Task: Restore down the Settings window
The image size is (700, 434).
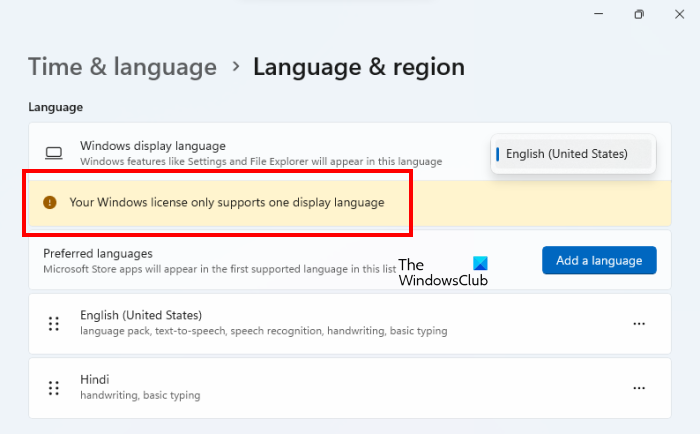Action: (x=639, y=14)
